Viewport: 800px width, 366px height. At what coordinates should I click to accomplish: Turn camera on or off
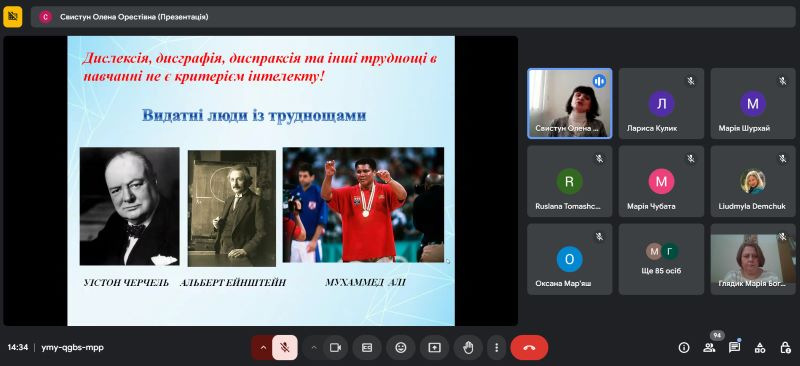click(335, 348)
